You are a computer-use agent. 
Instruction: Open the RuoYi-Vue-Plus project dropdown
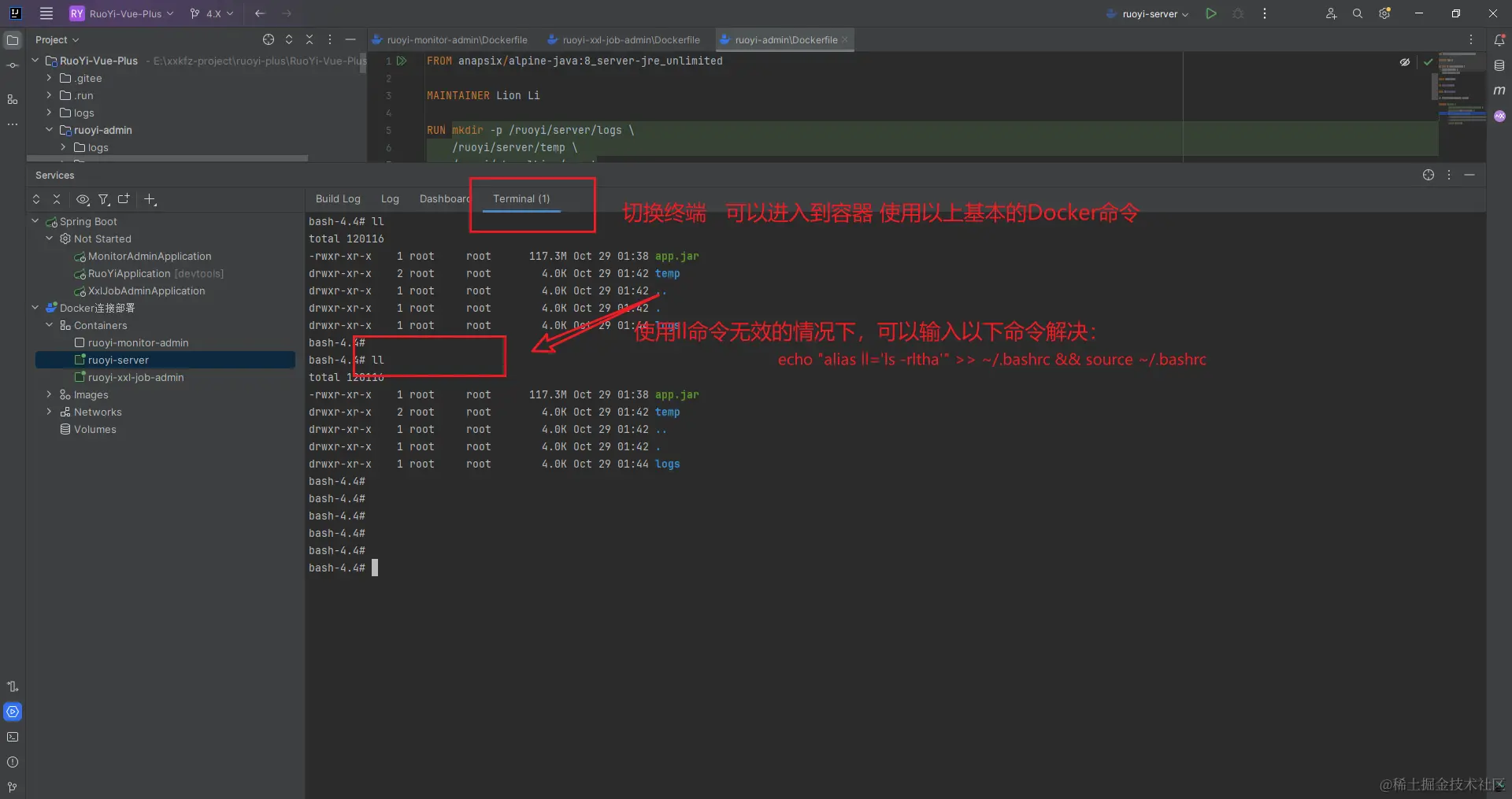click(121, 13)
